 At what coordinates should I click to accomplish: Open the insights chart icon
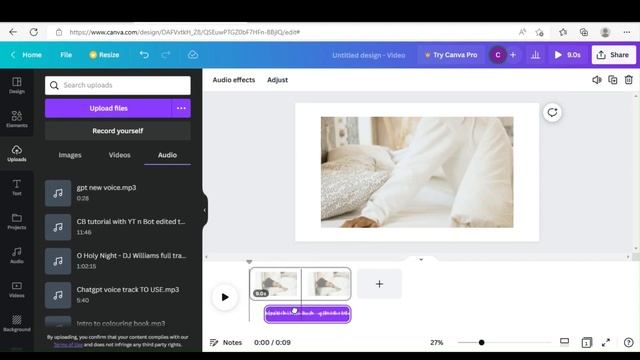pos(536,55)
